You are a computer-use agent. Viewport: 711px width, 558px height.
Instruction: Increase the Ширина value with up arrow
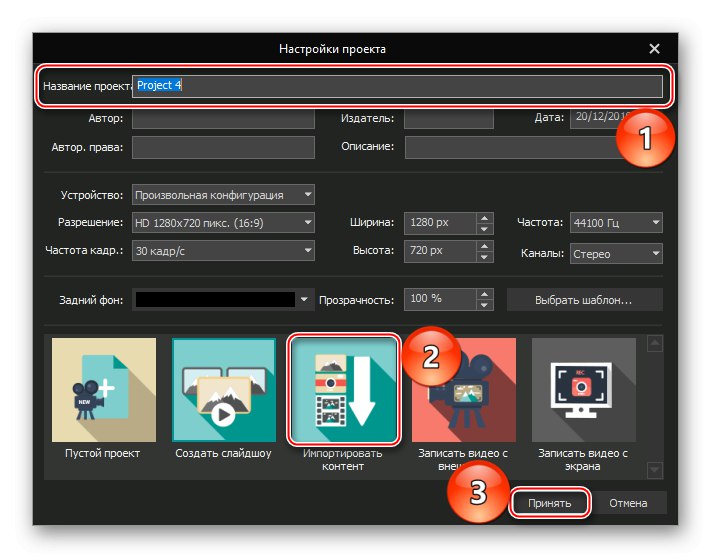click(x=484, y=218)
